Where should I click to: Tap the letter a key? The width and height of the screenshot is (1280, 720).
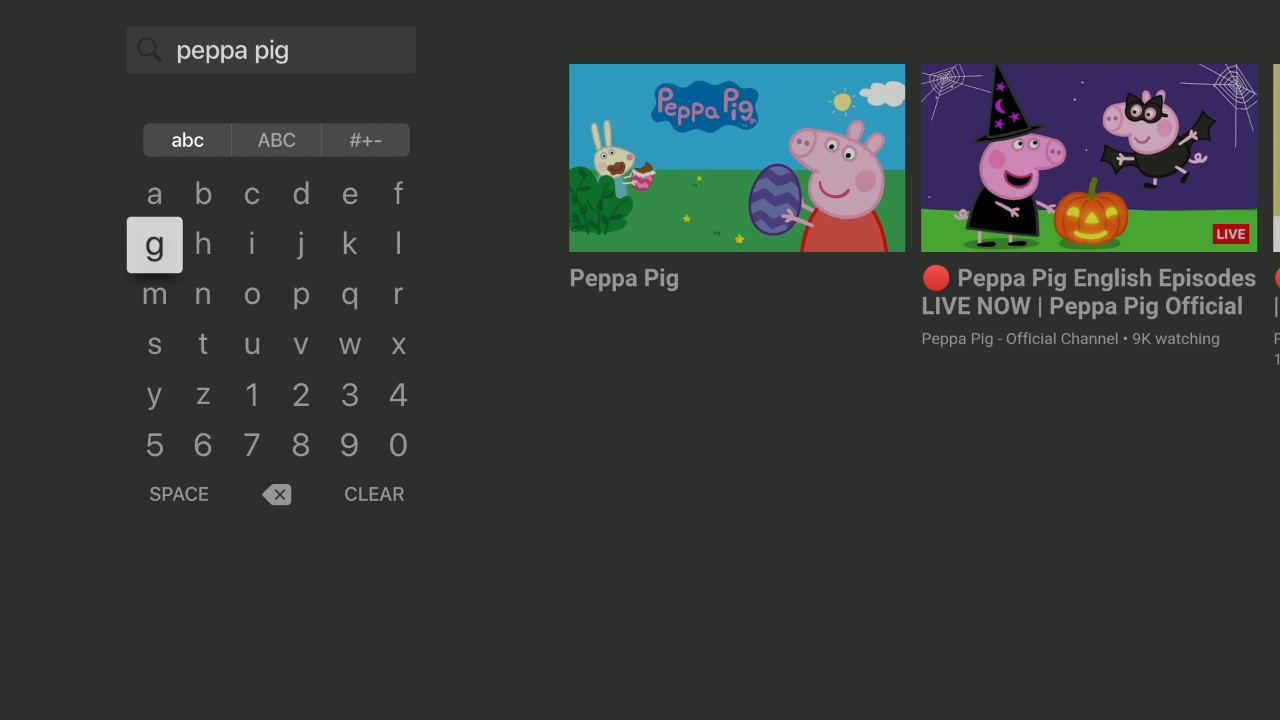tap(154, 194)
